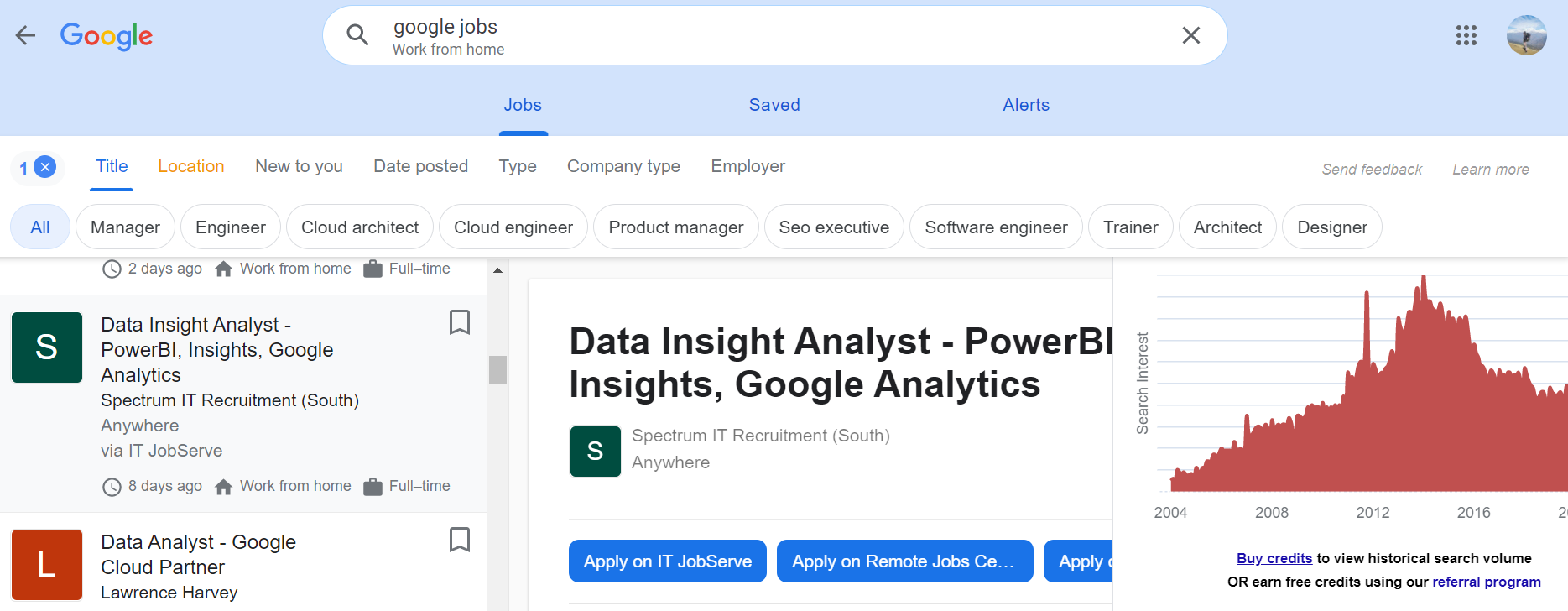Viewport: 1568px width, 611px height.
Task: Open the Google apps grid
Action: [x=1466, y=35]
